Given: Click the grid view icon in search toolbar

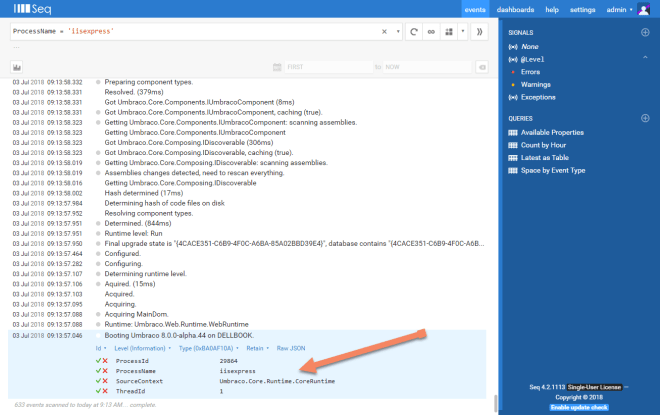Looking at the screenshot, I should click(448, 32).
